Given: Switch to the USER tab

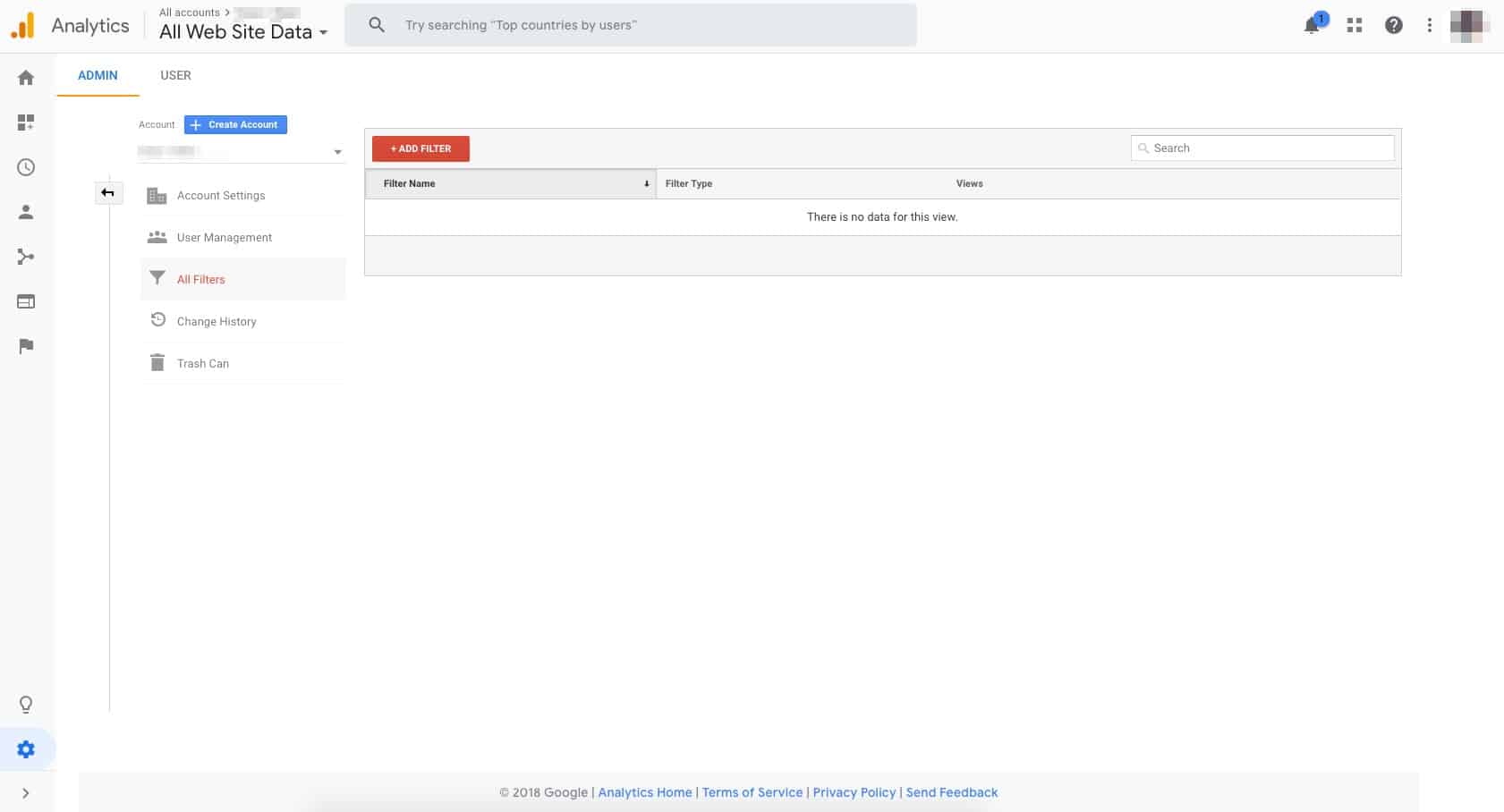Looking at the screenshot, I should (x=175, y=75).
